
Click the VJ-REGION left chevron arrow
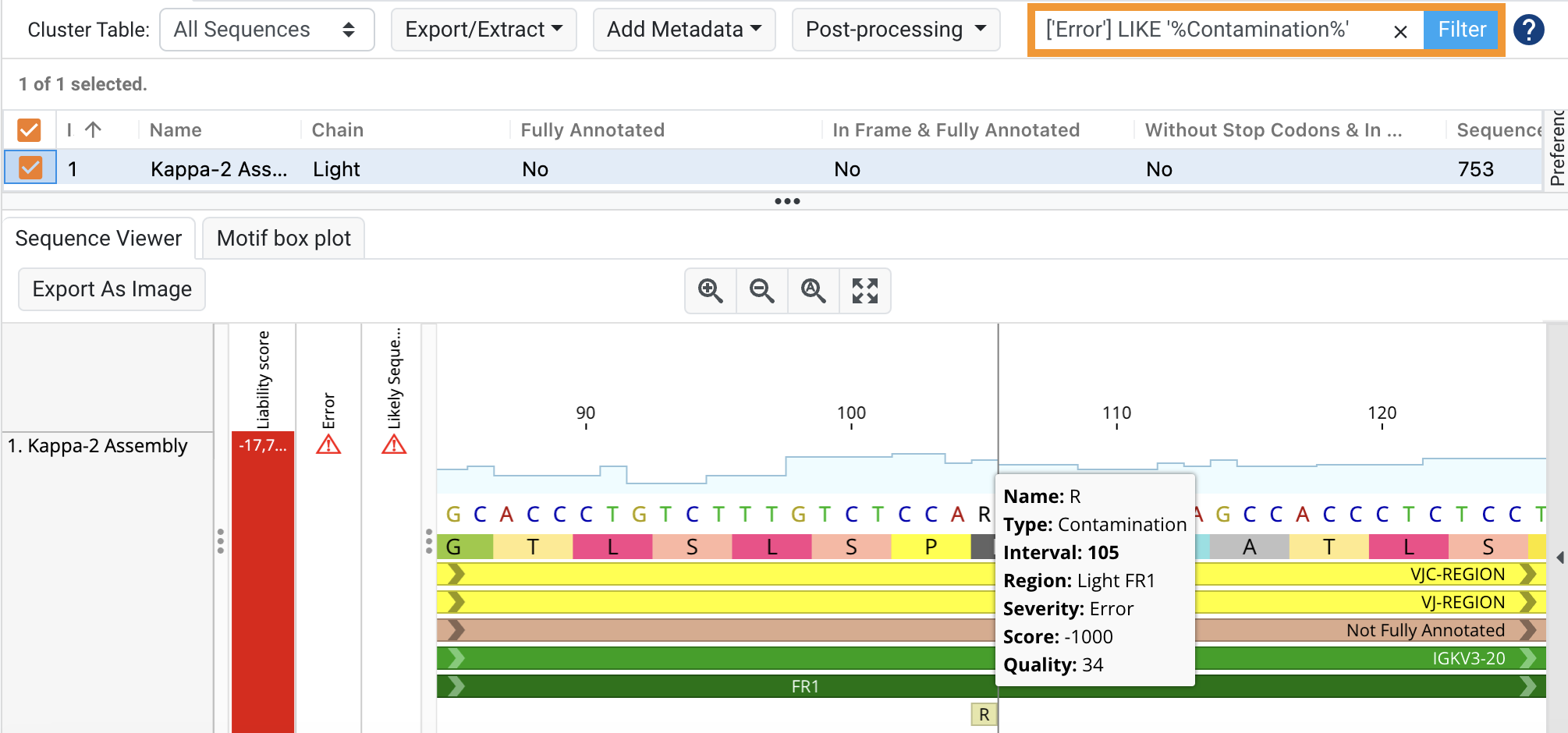[x=456, y=603]
